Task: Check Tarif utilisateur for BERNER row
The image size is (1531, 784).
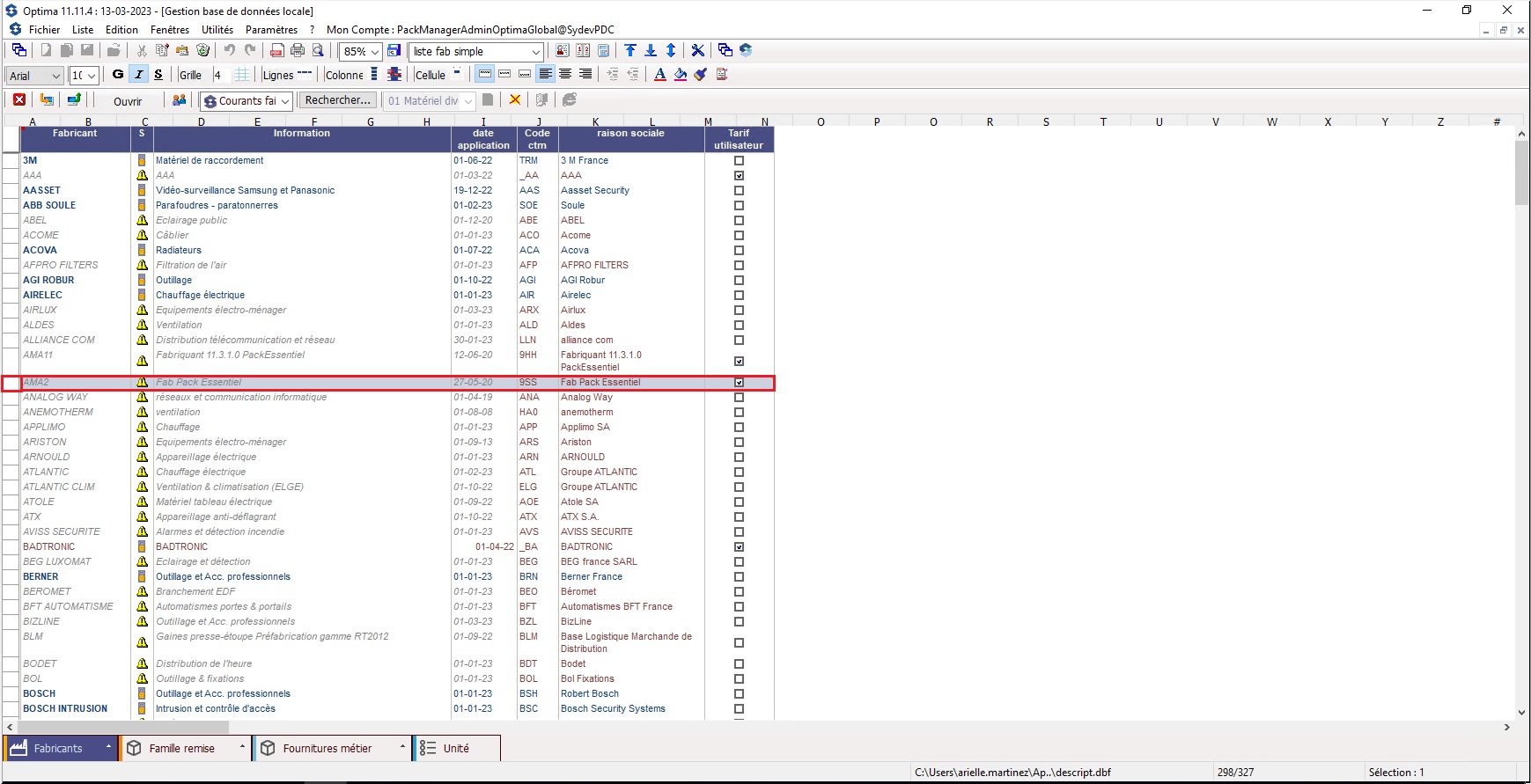Action: pyautogui.click(x=739, y=577)
